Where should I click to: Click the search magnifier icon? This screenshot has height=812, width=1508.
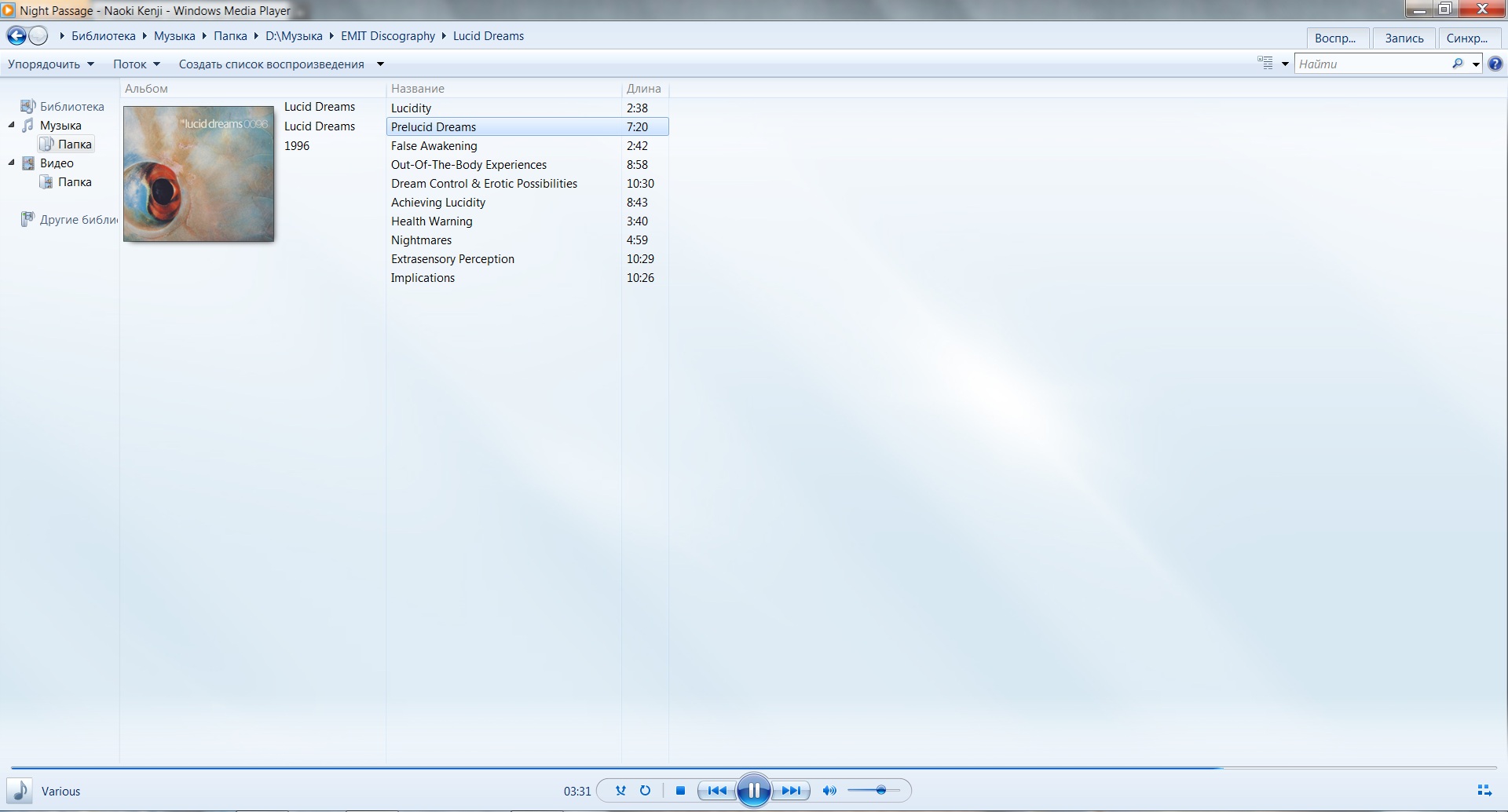[1458, 64]
